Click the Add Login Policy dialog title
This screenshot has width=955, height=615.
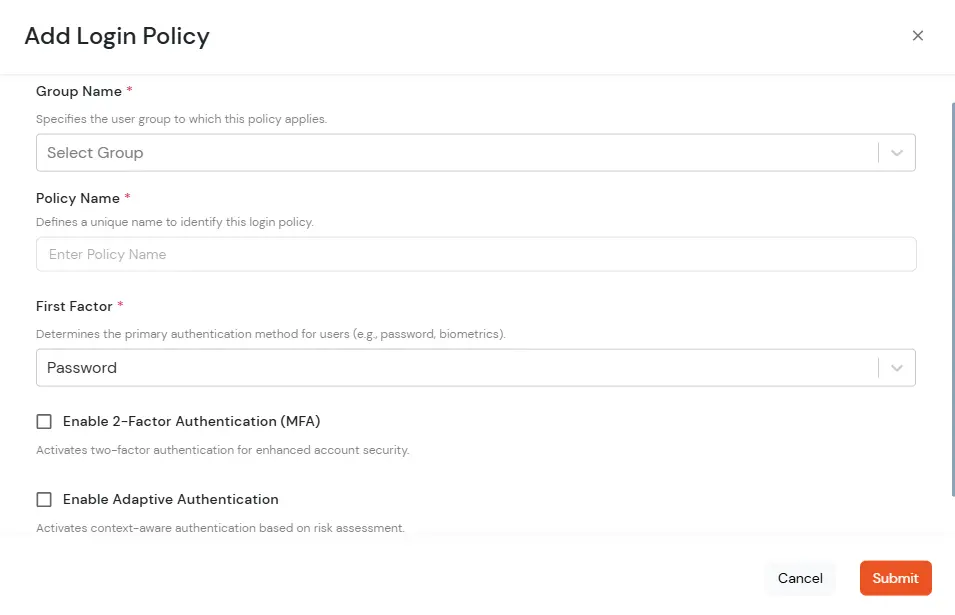click(117, 36)
